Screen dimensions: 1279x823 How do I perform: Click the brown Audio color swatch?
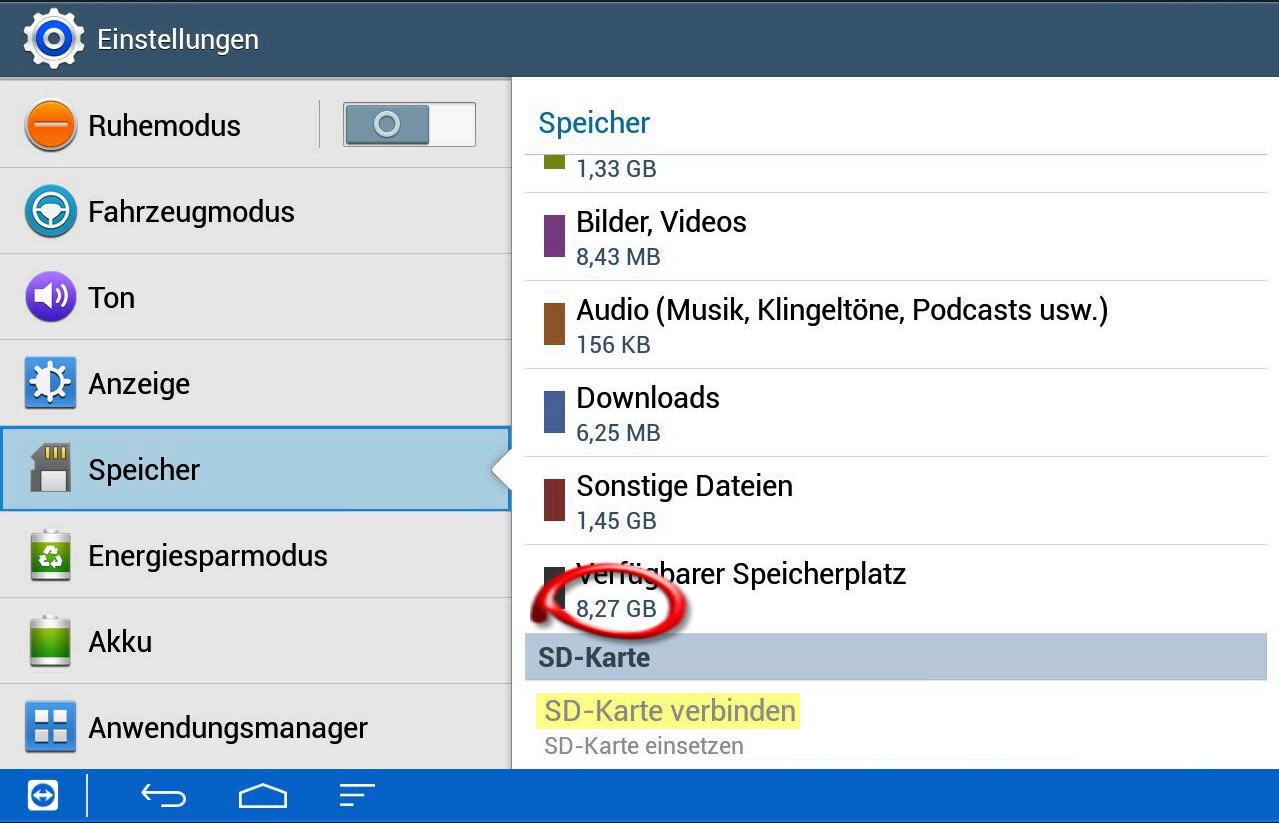tap(554, 325)
